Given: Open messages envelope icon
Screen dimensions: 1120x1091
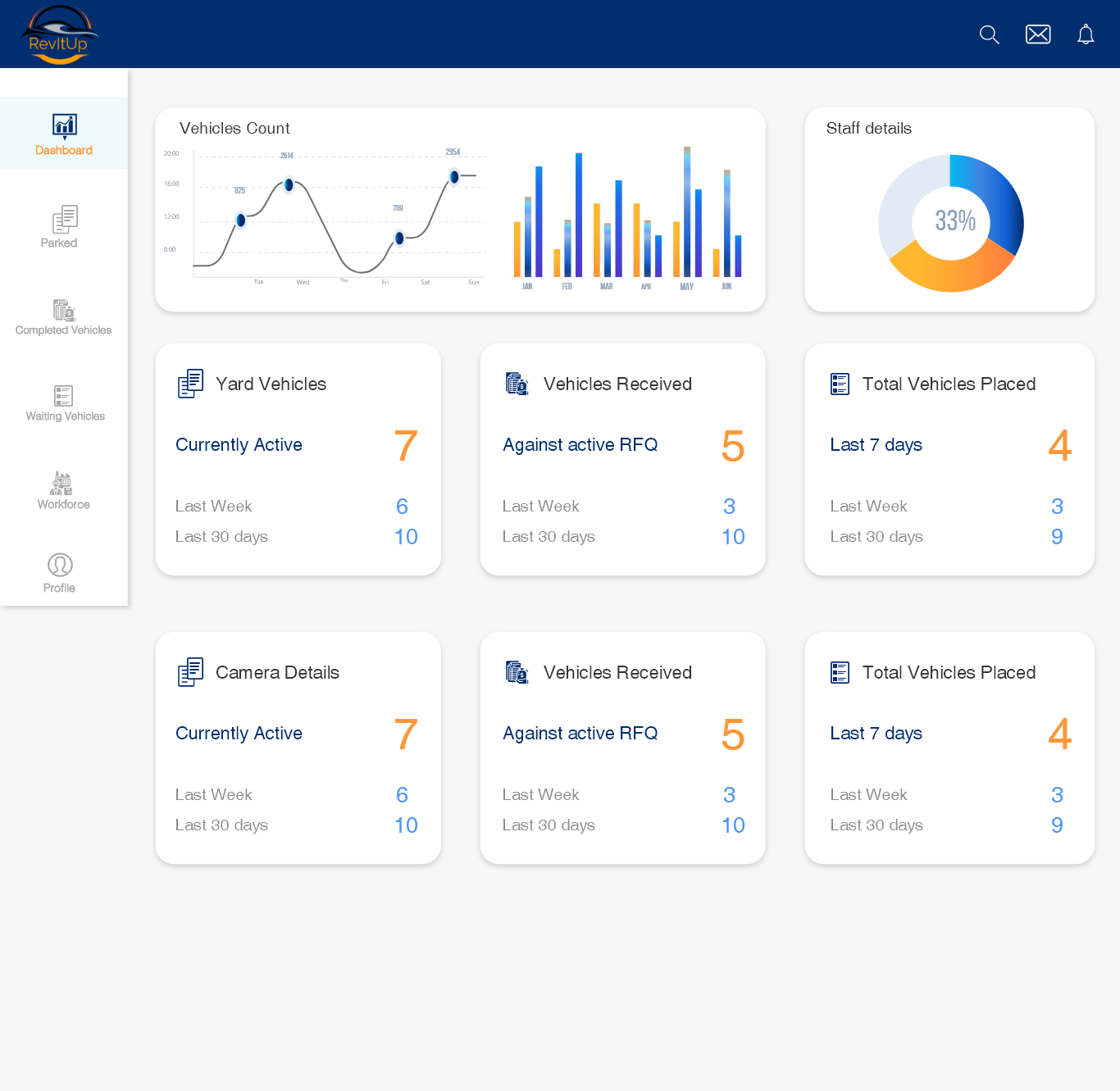Looking at the screenshot, I should coord(1037,34).
